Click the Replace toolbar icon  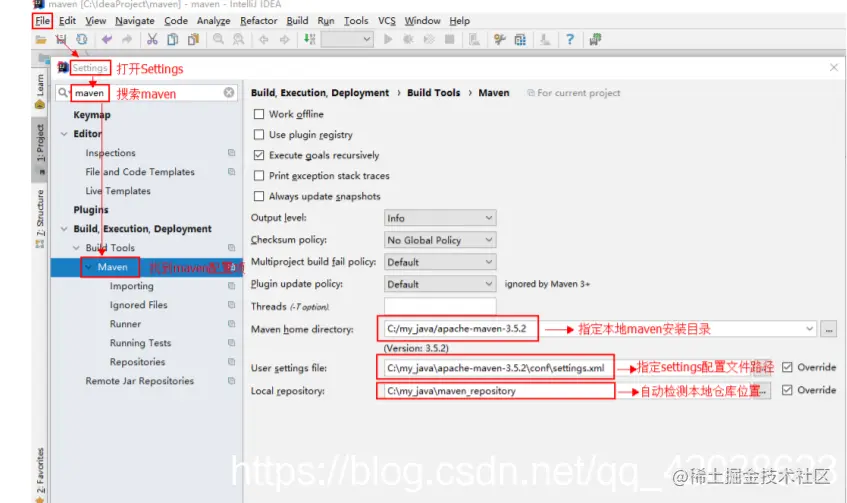[x=238, y=39]
